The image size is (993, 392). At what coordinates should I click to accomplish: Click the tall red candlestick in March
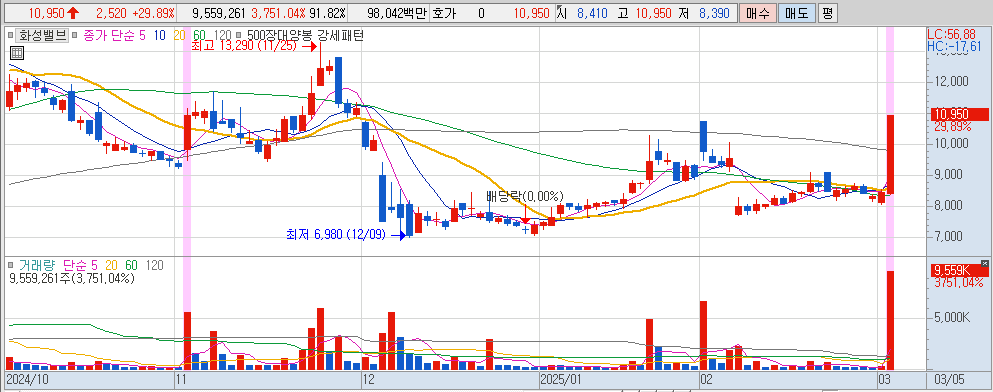coord(890,155)
